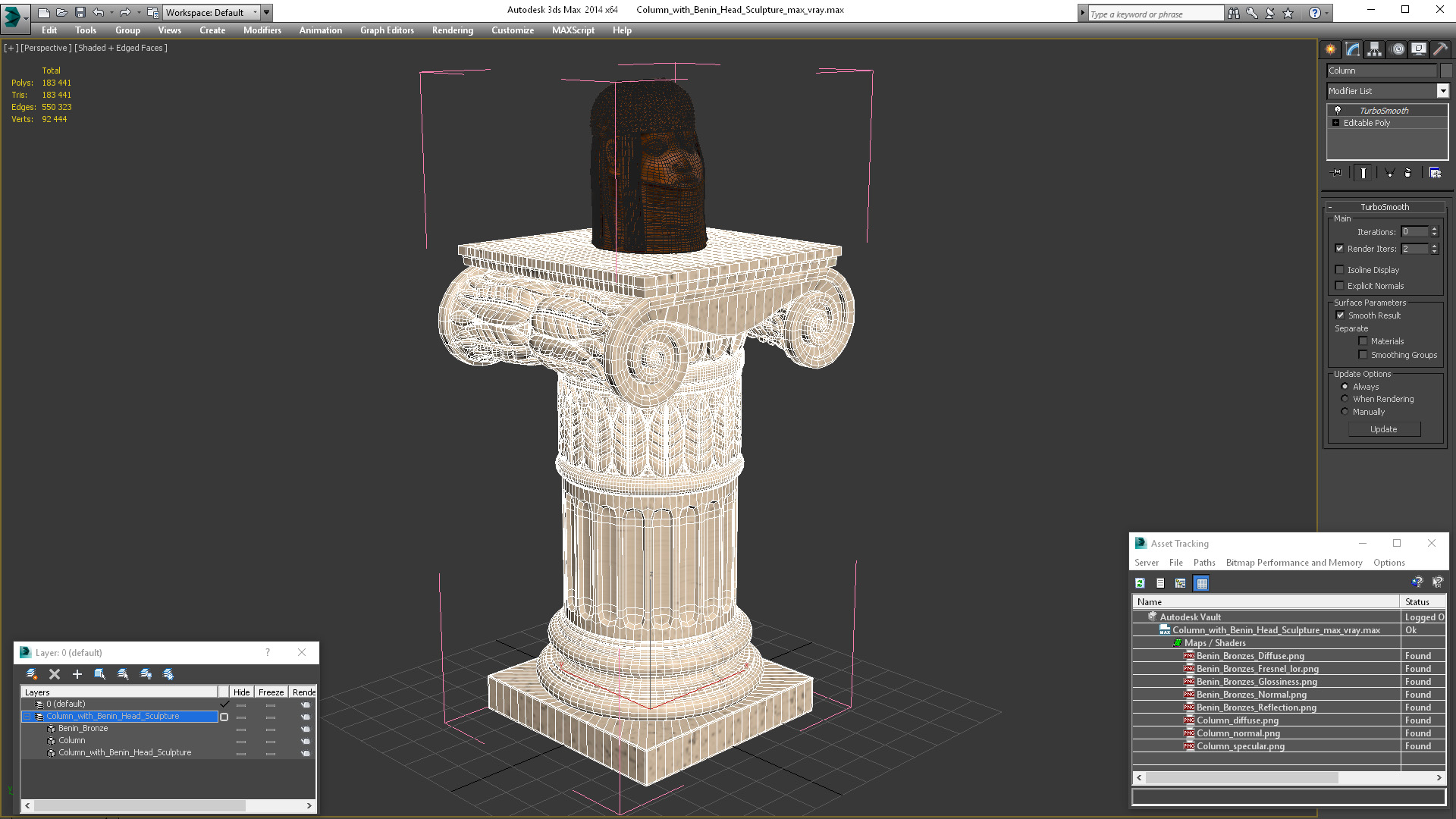Open the MAXScript menu
1456x819 pixels.
[573, 30]
